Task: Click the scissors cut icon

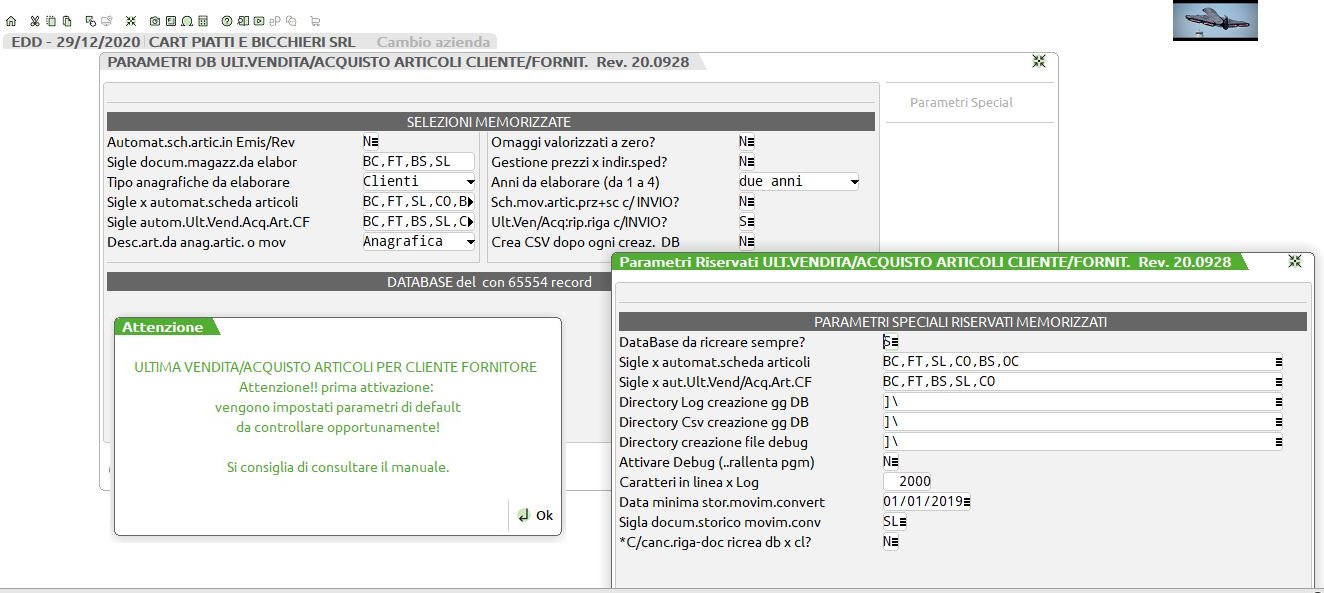Action: point(34,21)
